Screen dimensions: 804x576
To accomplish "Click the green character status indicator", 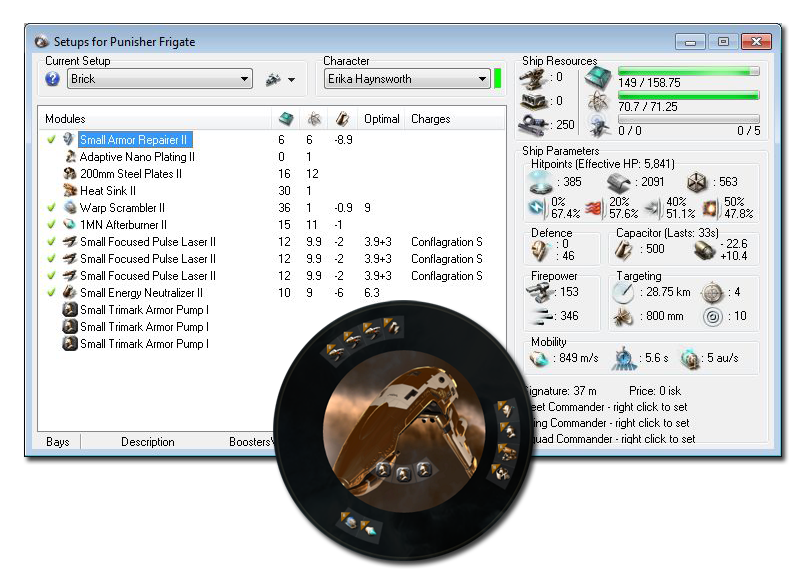I will click(497, 78).
